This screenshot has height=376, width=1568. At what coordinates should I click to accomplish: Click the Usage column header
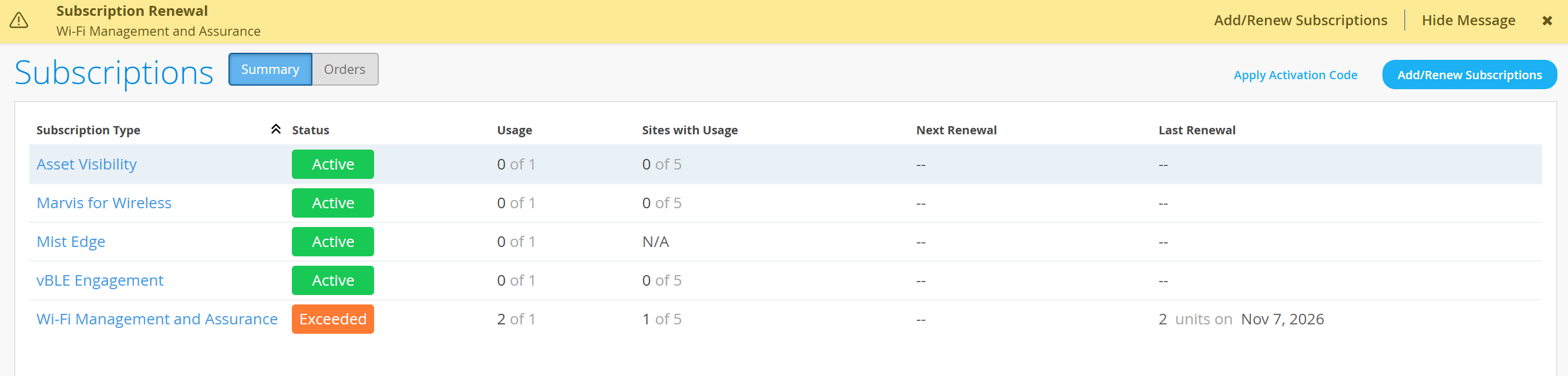[514, 130]
